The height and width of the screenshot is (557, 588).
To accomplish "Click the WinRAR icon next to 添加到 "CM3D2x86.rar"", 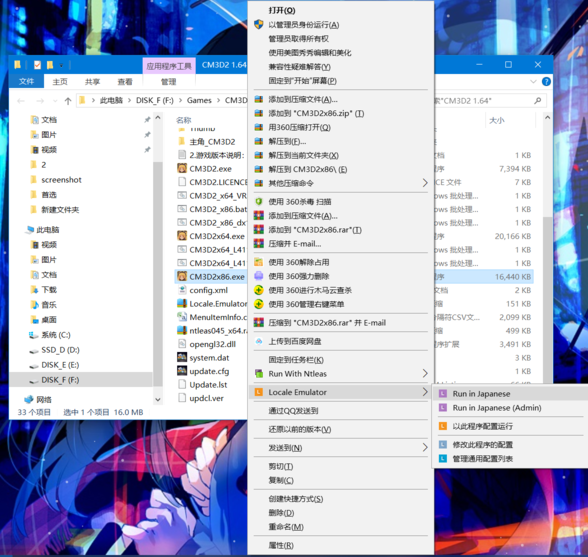I will [258, 230].
